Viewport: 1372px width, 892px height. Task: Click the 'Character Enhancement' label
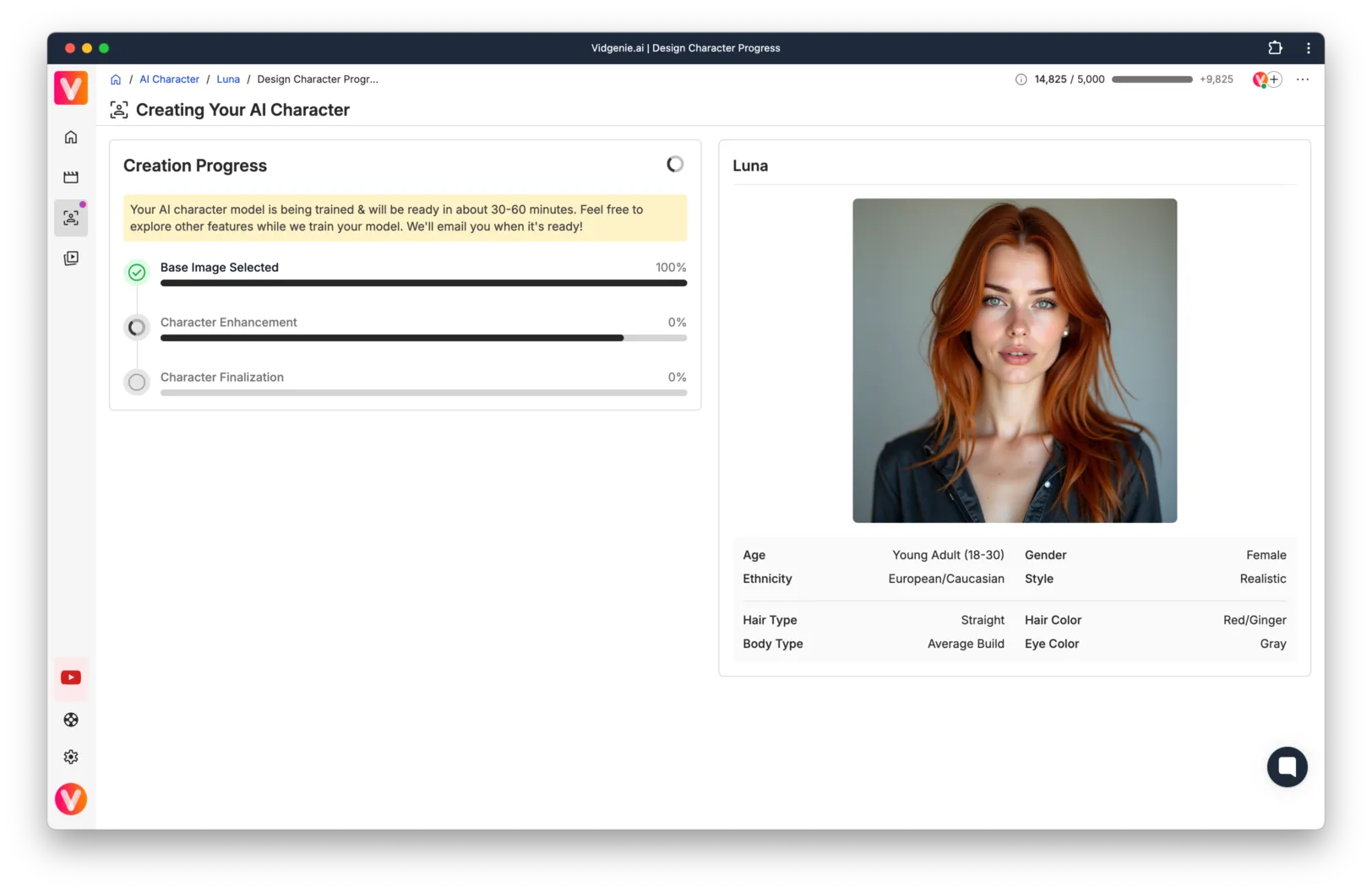pyautogui.click(x=229, y=323)
